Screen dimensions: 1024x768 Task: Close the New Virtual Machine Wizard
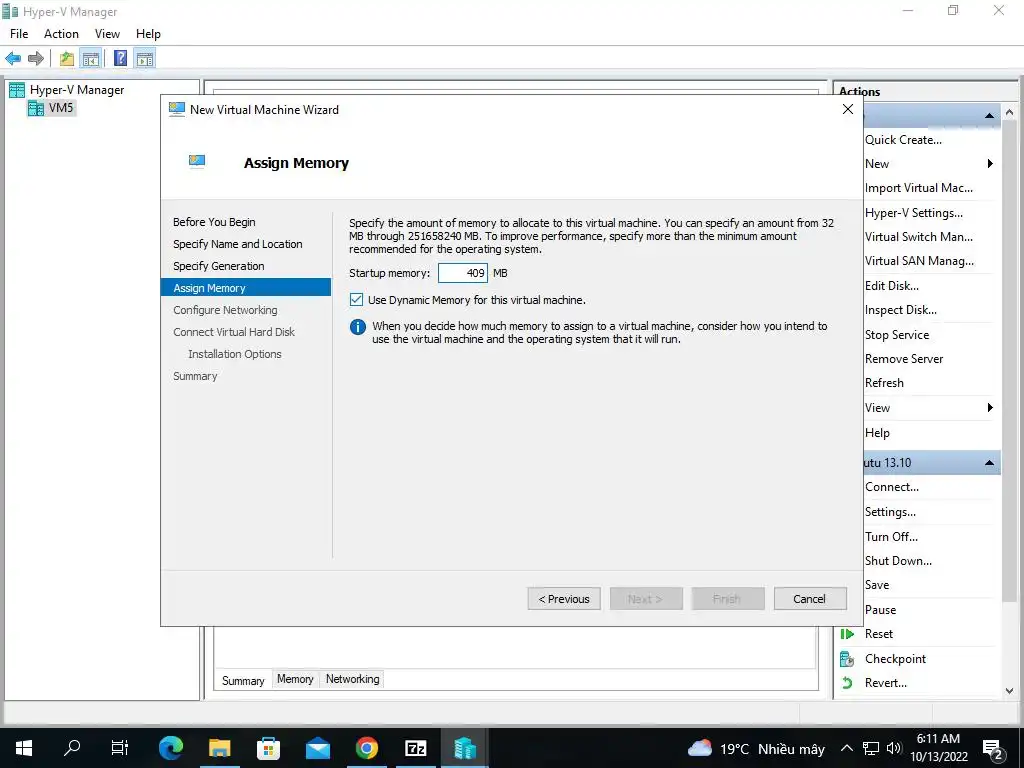tap(848, 110)
